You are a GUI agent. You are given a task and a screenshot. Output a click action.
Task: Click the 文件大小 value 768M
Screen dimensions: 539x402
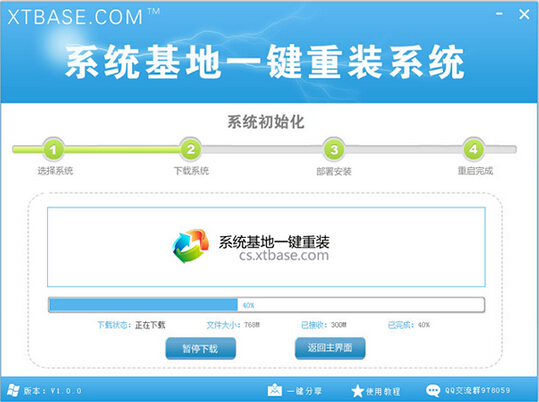[252, 325]
